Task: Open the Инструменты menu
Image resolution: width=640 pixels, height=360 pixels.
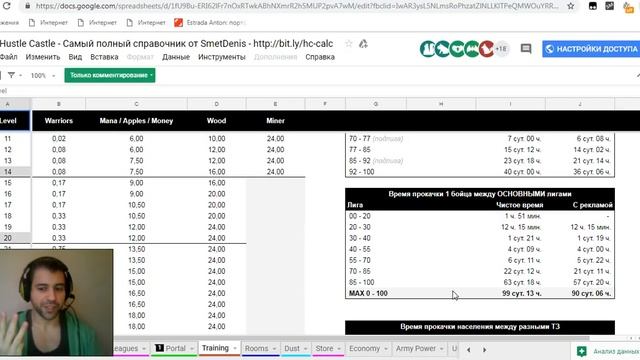Action: click(222, 57)
